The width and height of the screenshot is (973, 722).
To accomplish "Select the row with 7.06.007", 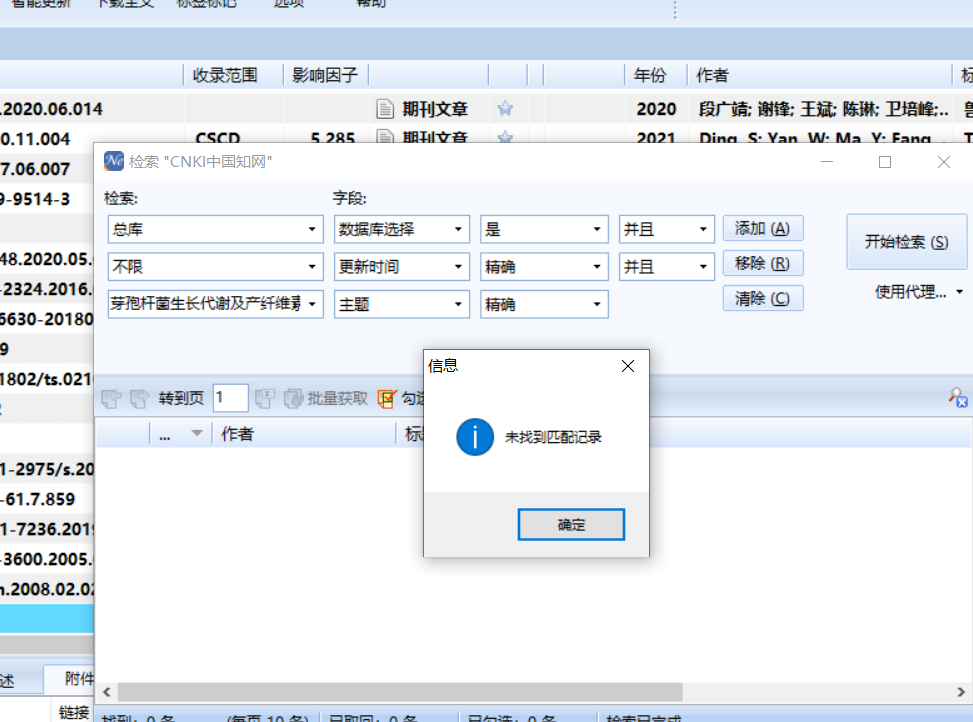I will (47, 169).
